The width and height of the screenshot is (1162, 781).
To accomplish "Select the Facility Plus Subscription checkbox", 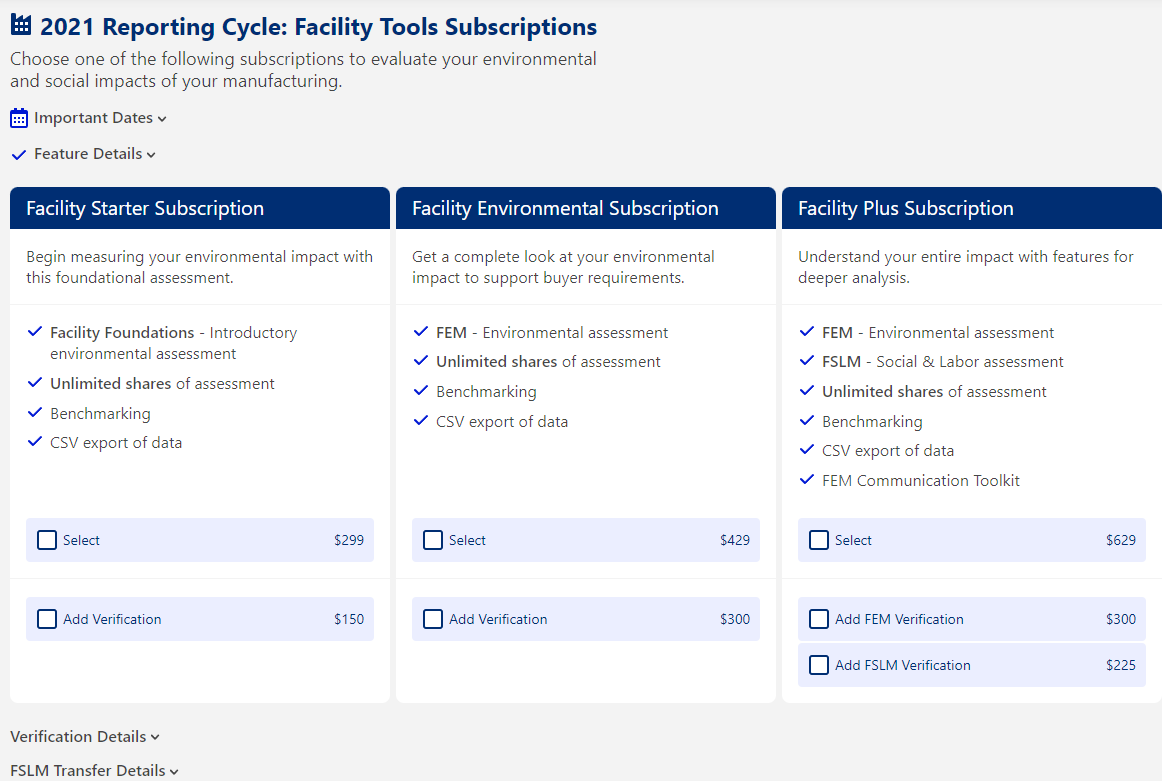I will click(819, 540).
